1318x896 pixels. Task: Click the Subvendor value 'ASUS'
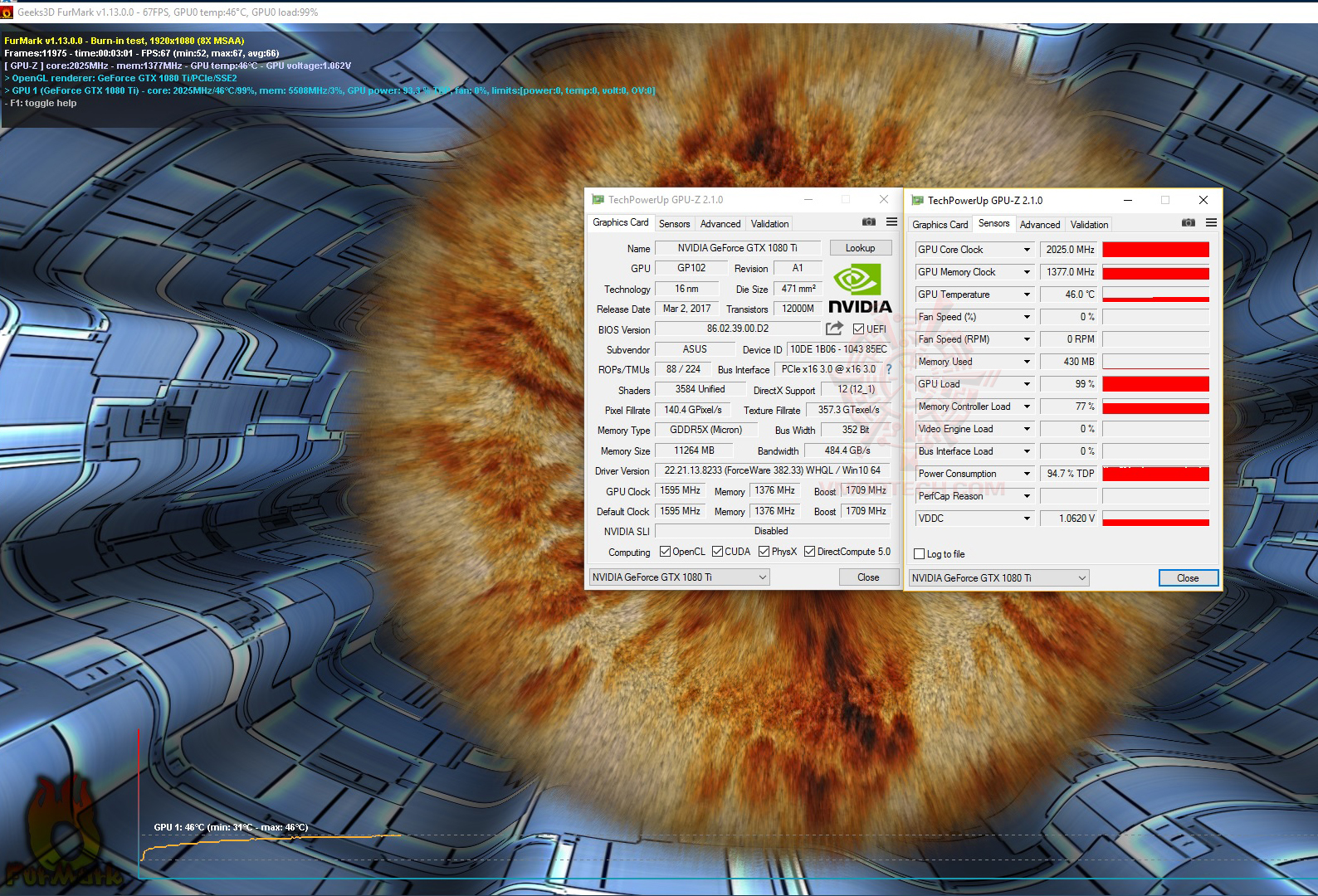(x=696, y=349)
